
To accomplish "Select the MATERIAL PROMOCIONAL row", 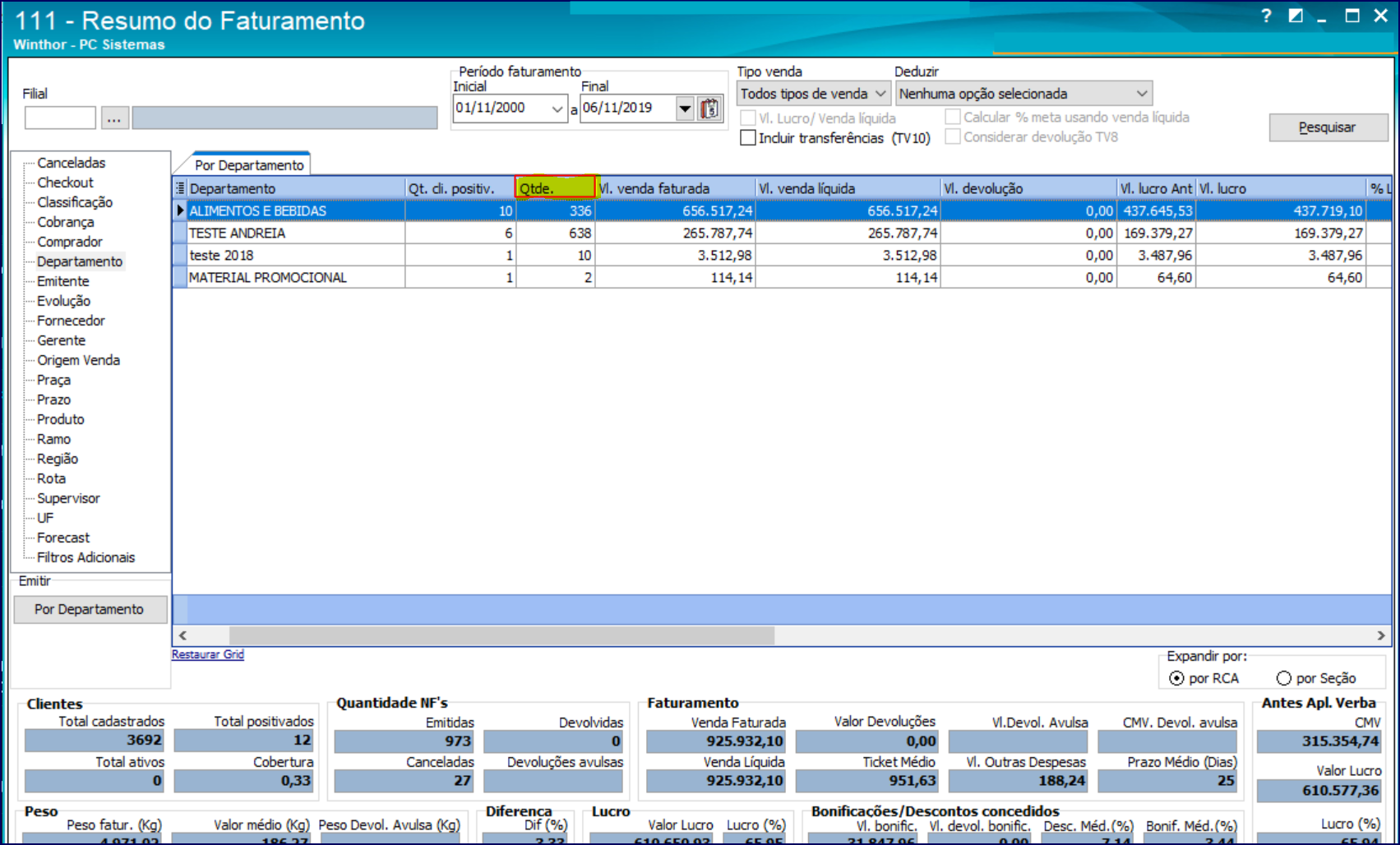I will click(x=781, y=278).
